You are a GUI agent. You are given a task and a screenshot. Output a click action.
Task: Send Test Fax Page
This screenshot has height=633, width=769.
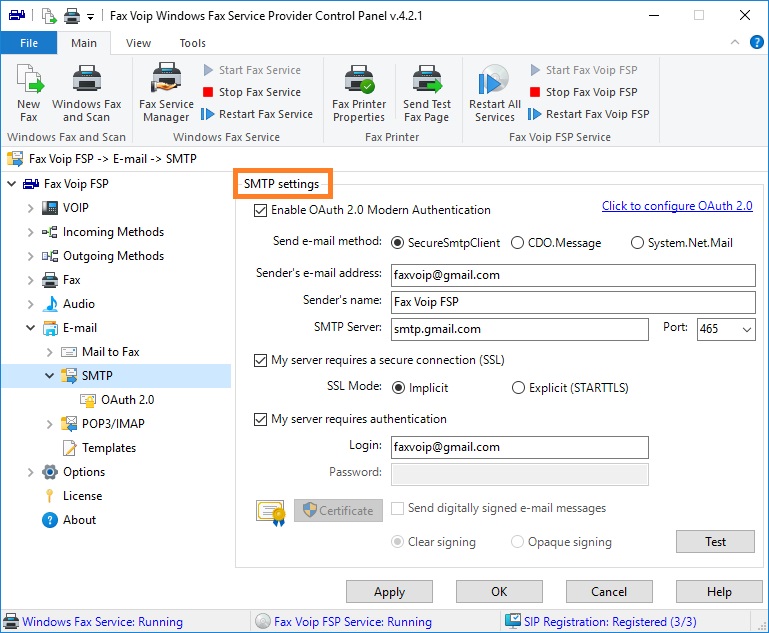tap(427, 93)
